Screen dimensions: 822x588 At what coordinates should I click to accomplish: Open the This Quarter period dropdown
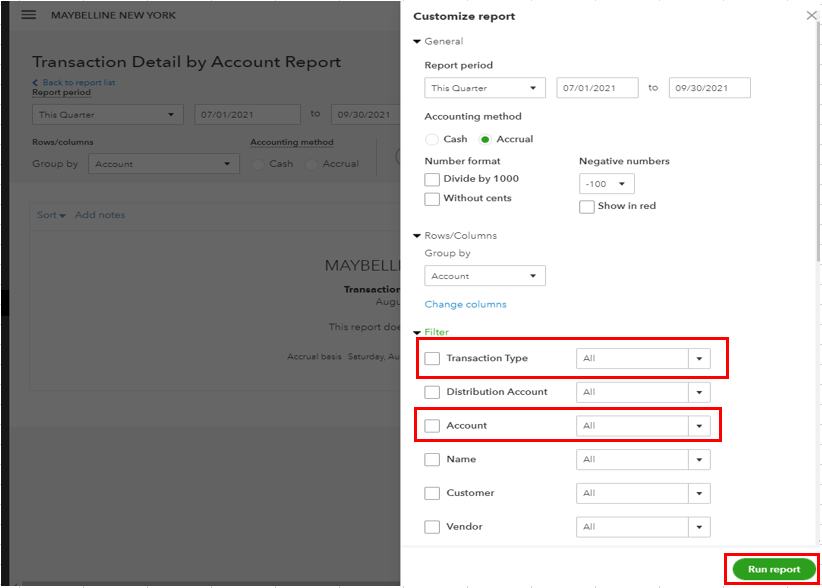pos(485,88)
